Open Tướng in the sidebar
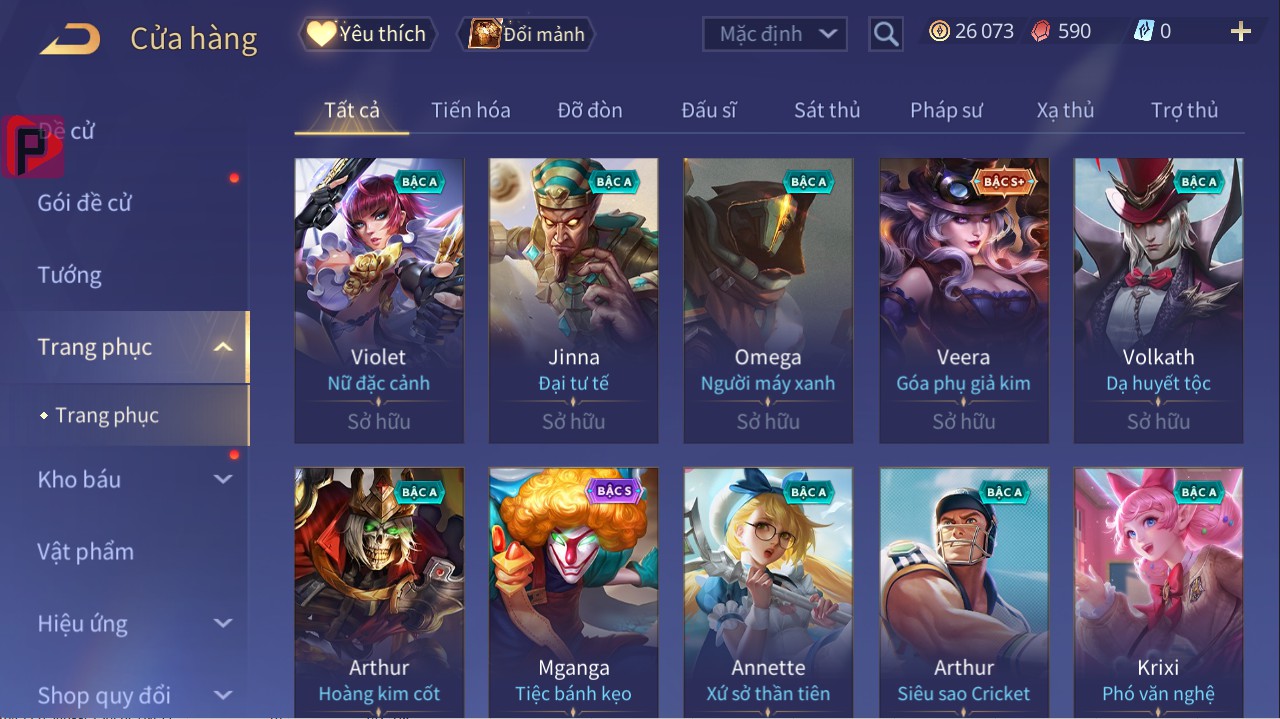 [x=70, y=275]
